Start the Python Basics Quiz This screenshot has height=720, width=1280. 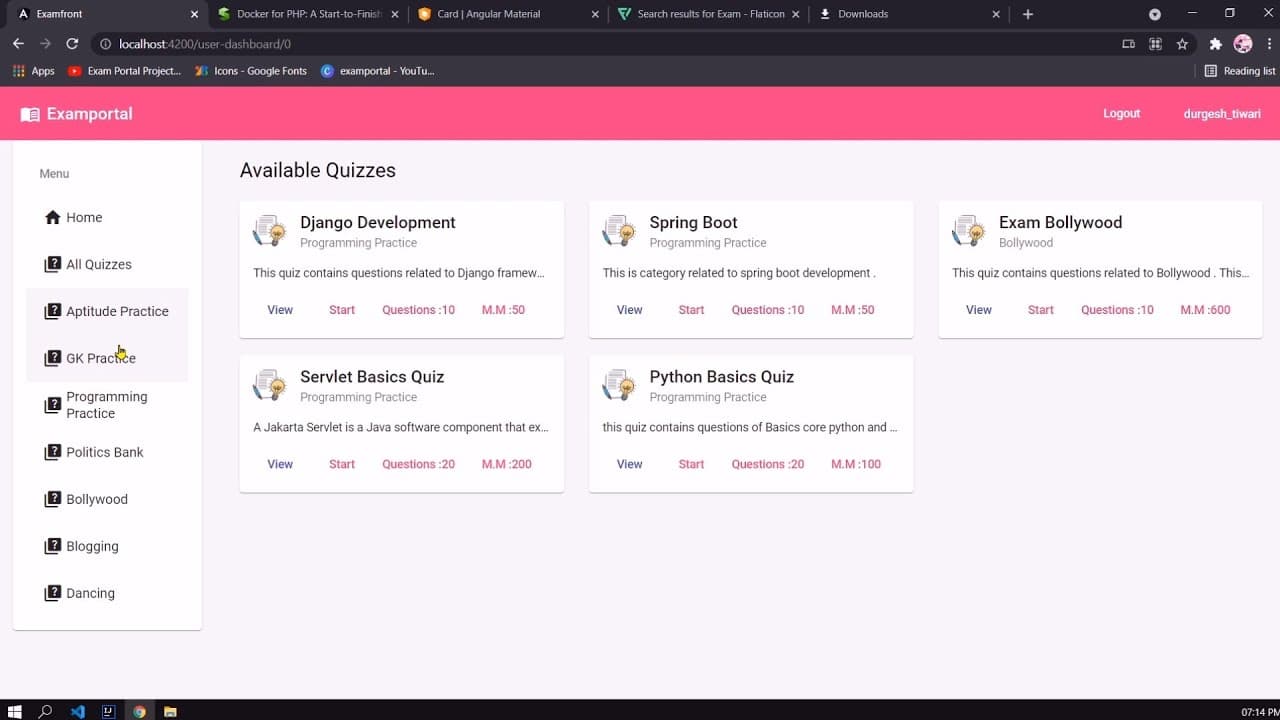pos(692,464)
